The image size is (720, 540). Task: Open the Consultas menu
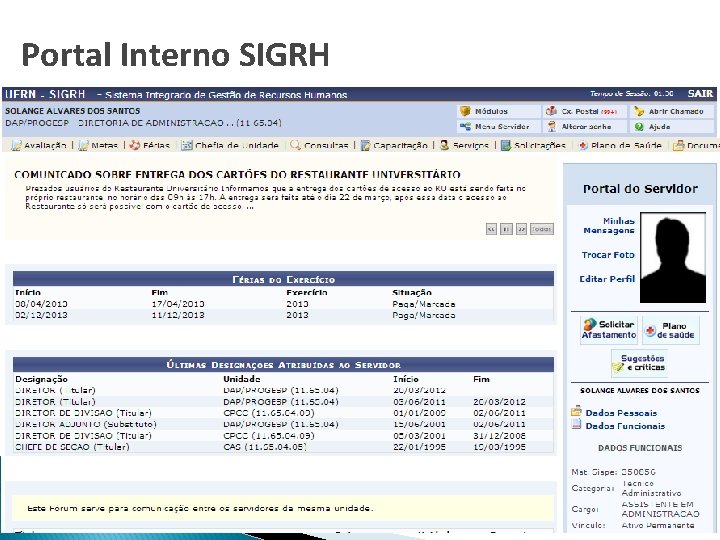326,146
